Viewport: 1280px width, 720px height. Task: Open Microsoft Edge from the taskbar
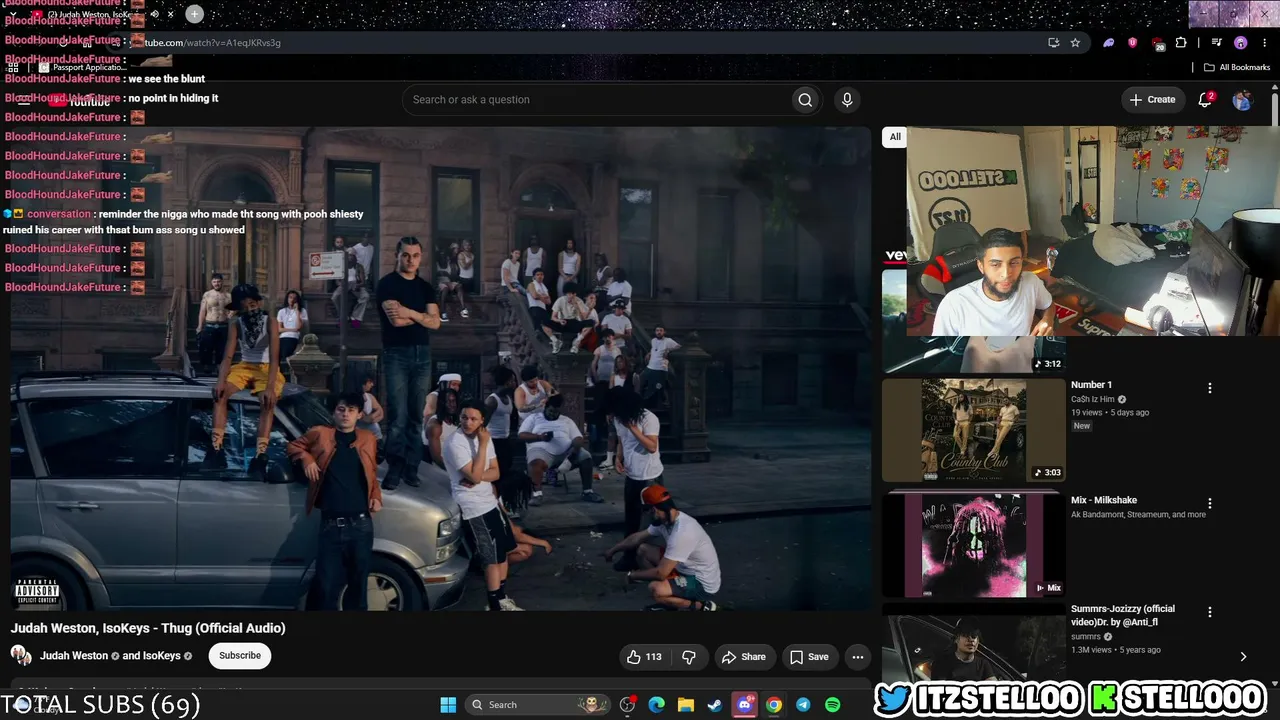657,705
